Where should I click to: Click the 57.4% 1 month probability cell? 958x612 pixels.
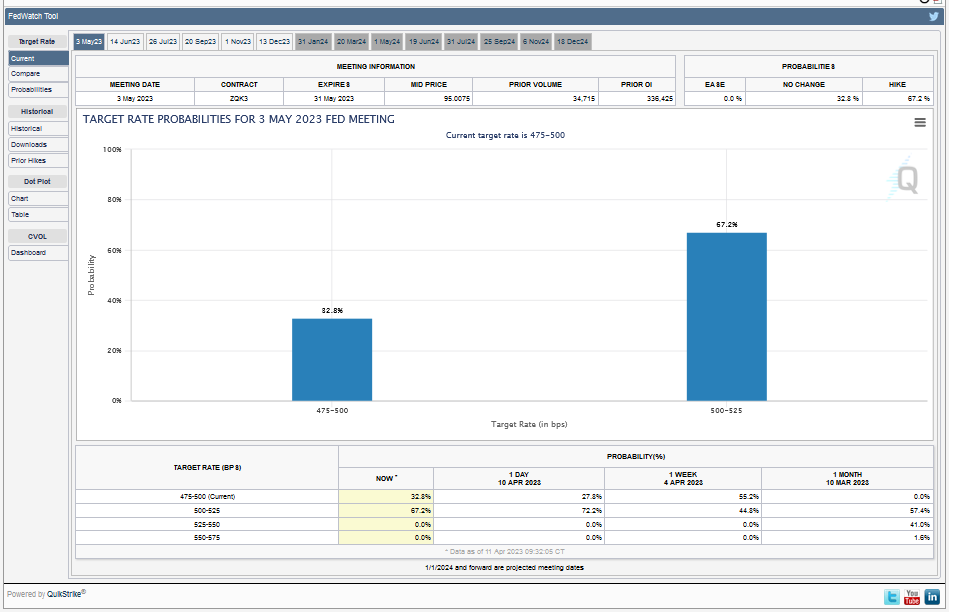tap(847, 511)
